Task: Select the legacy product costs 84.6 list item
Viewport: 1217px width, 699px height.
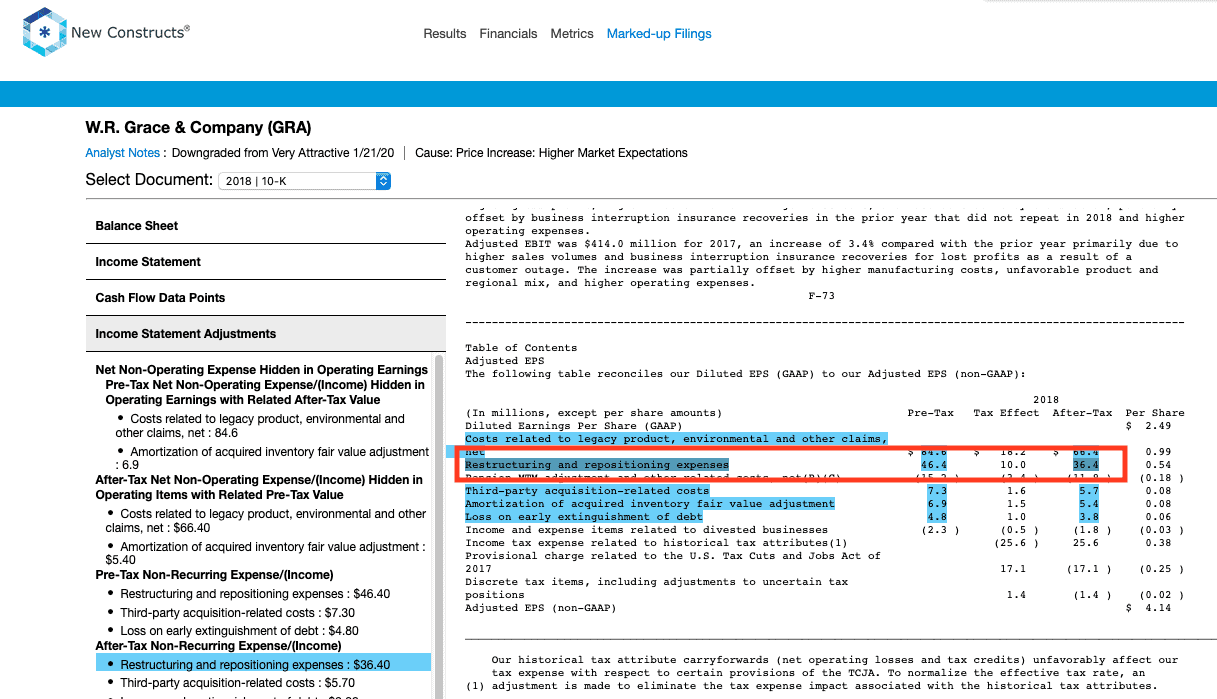Action: [x=260, y=426]
